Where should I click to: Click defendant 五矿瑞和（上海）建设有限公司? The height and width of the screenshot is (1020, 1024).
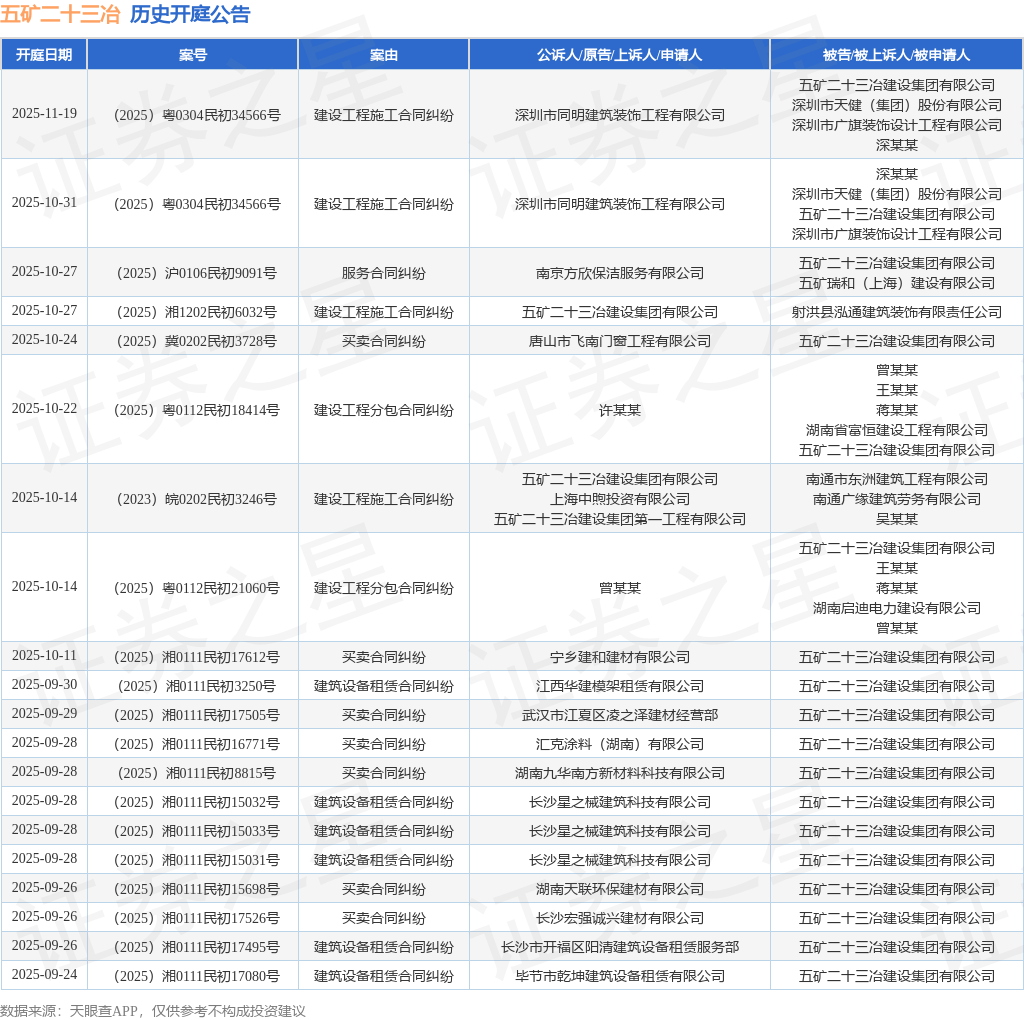tap(896, 283)
